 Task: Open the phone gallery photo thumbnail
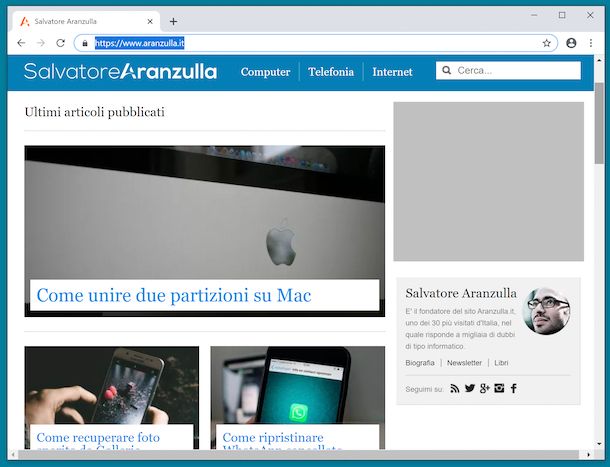112,384
